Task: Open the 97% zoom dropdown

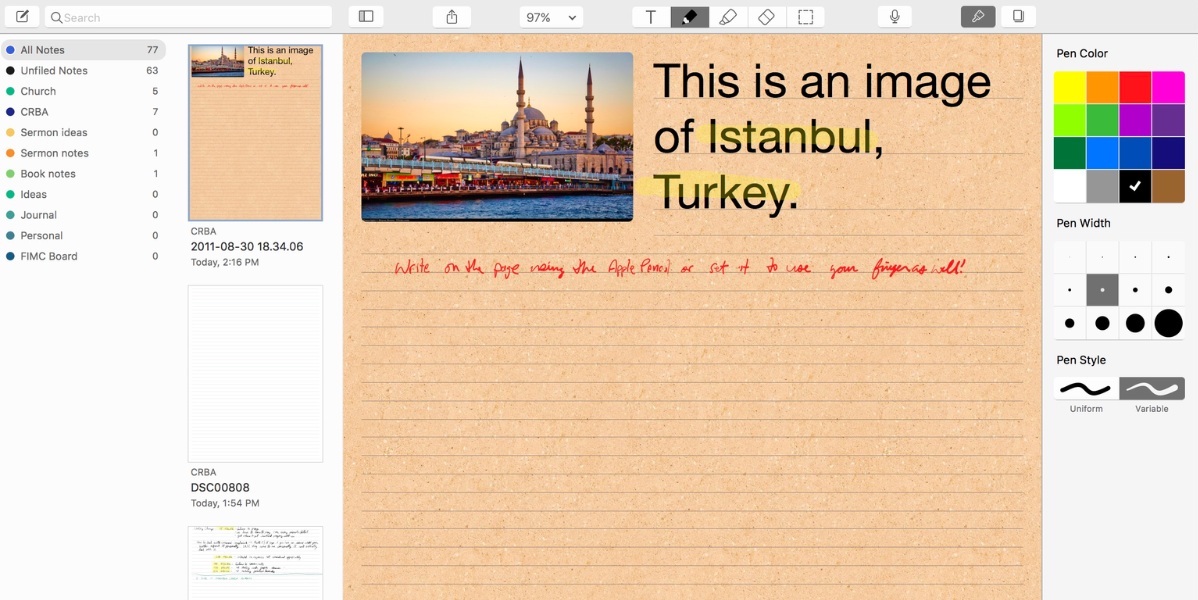Action: coord(550,17)
